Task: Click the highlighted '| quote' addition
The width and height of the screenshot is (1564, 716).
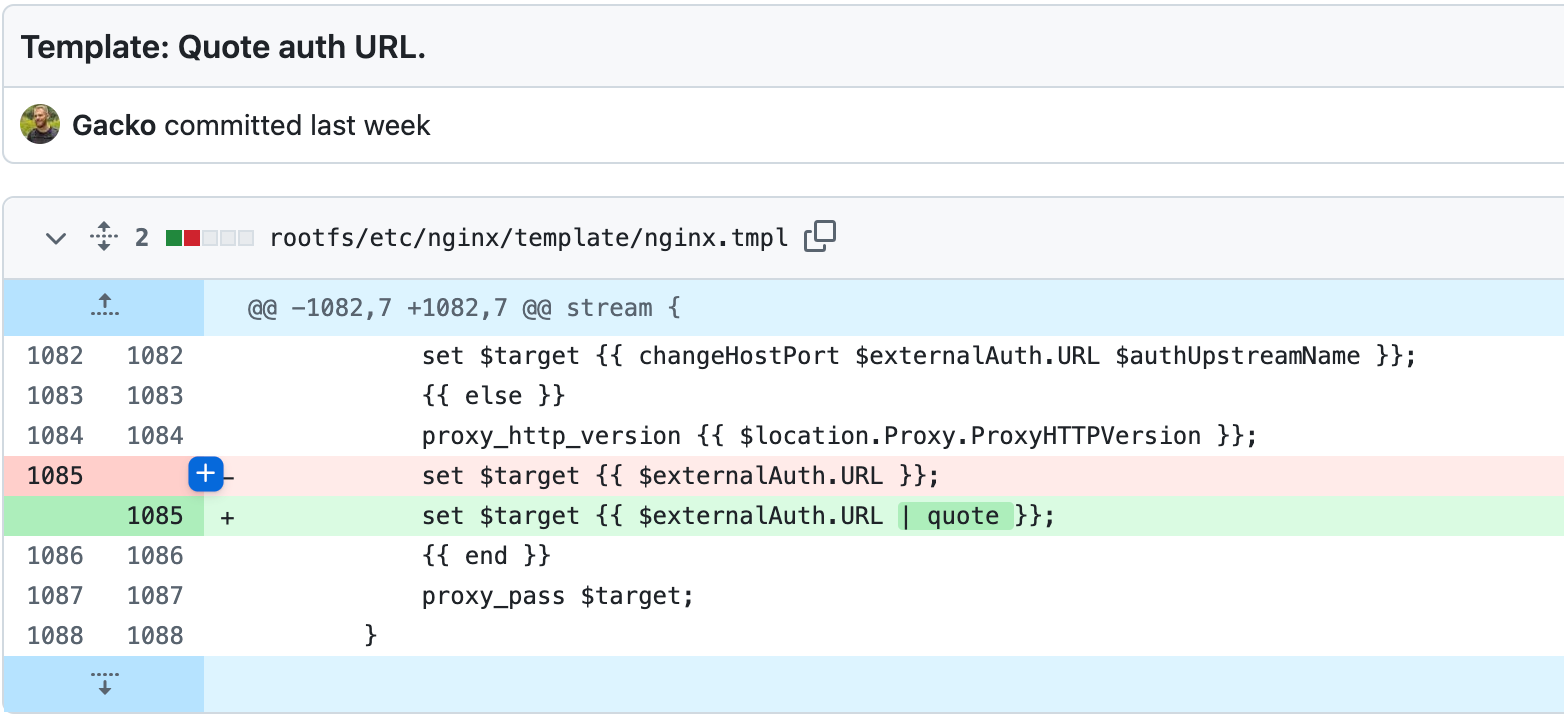Action: coord(955,516)
